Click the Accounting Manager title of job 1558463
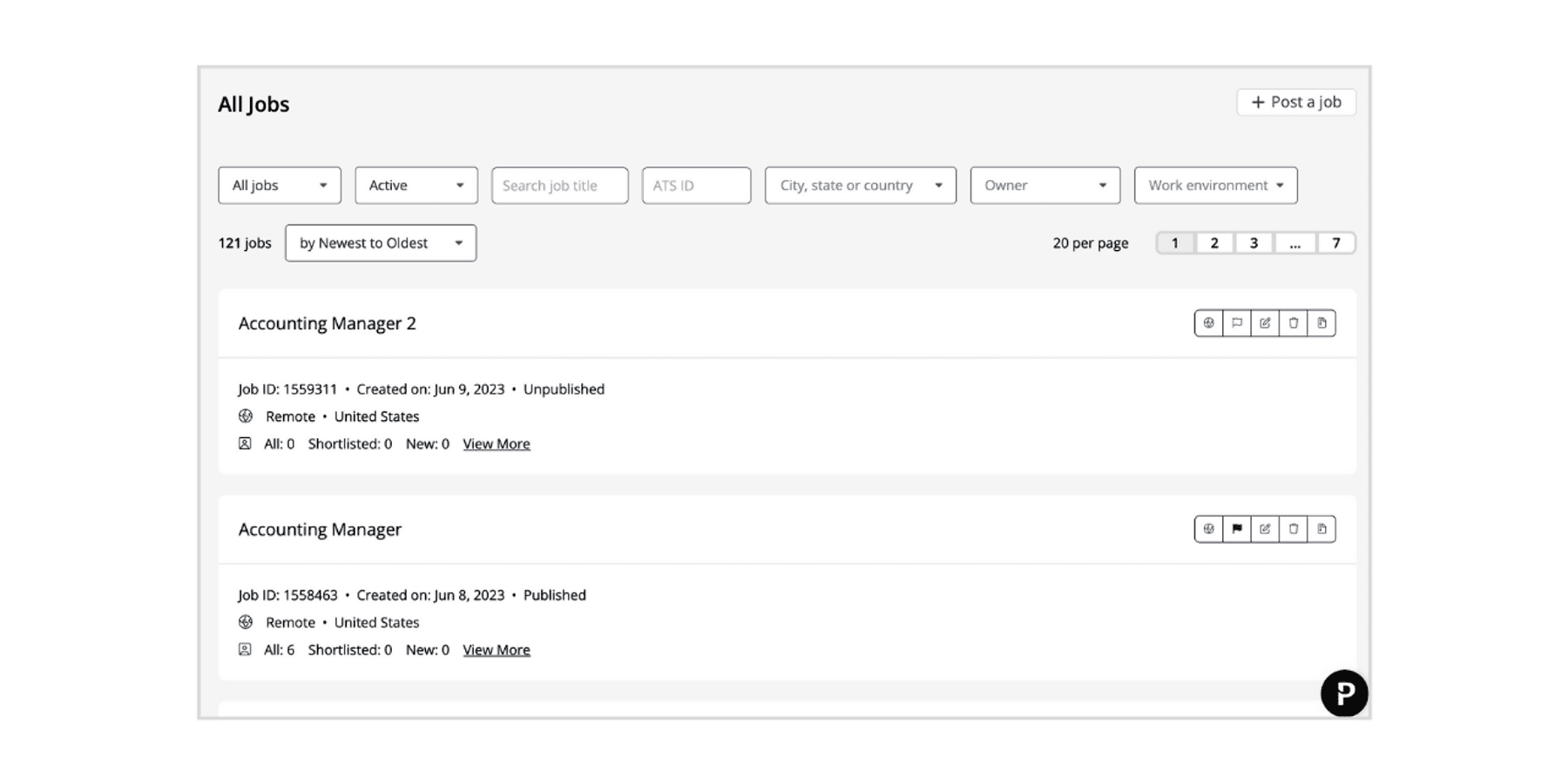The width and height of the screenshot is (1568, 784). pos(320,530)
